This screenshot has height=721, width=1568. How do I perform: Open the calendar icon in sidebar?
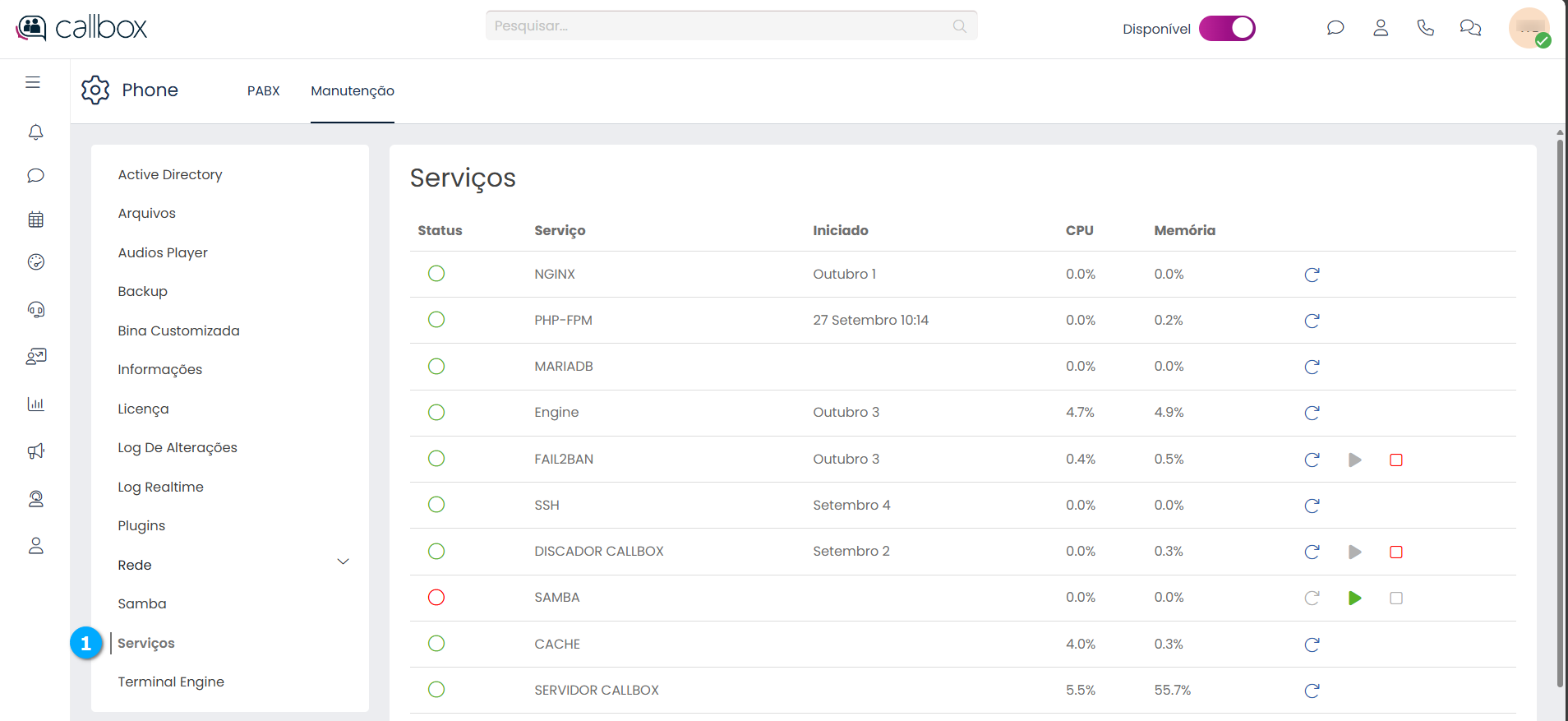(x=35, y=220)
